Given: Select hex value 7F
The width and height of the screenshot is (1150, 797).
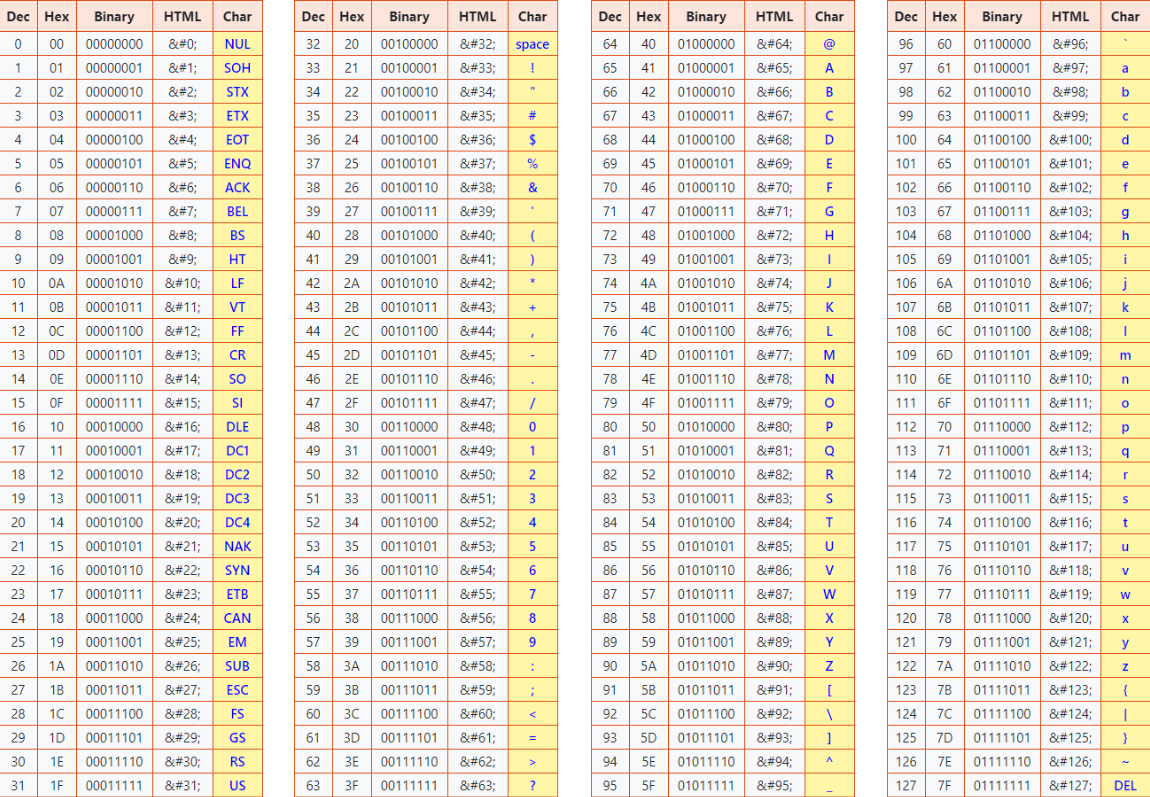Looking at the screenshot, I should pos(944,785).
